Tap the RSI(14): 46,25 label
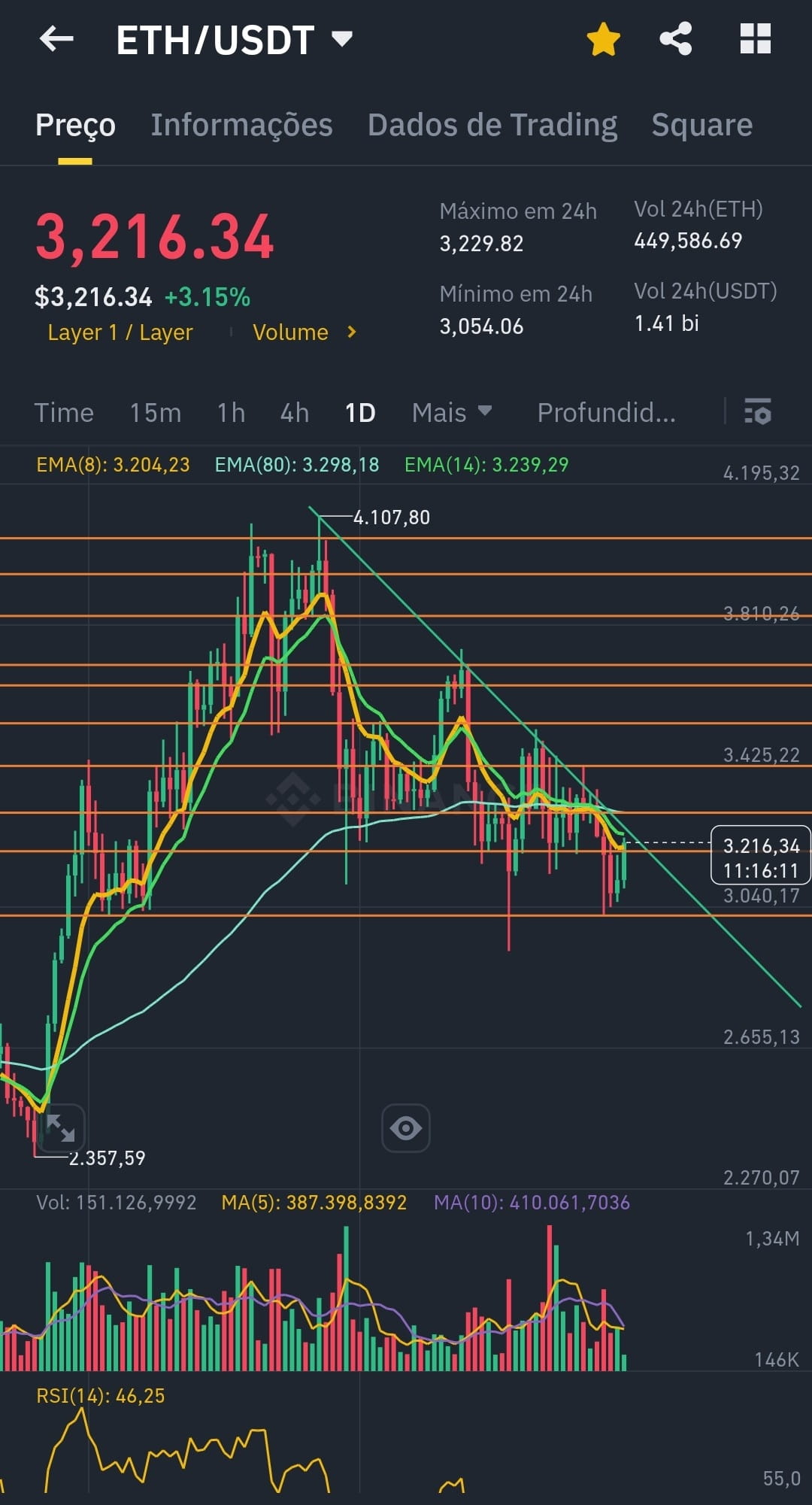Screen dimensions: 812x1505 pyautogui.click(x=101, y=1396)
